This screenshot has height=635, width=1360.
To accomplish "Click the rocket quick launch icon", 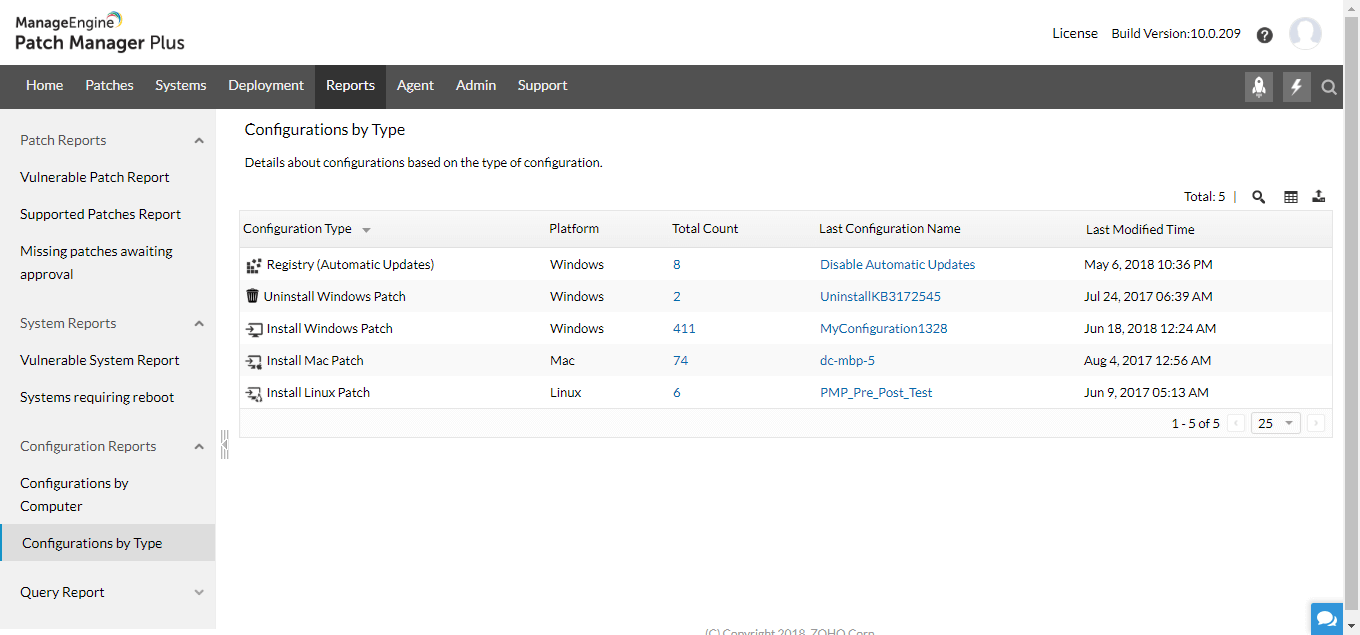I will click(1259, 87).
